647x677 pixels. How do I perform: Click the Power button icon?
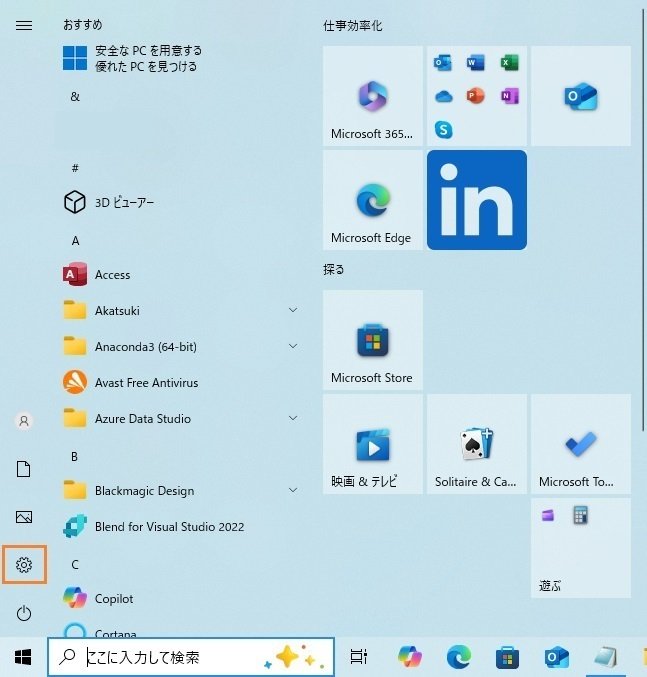(24, 614)
